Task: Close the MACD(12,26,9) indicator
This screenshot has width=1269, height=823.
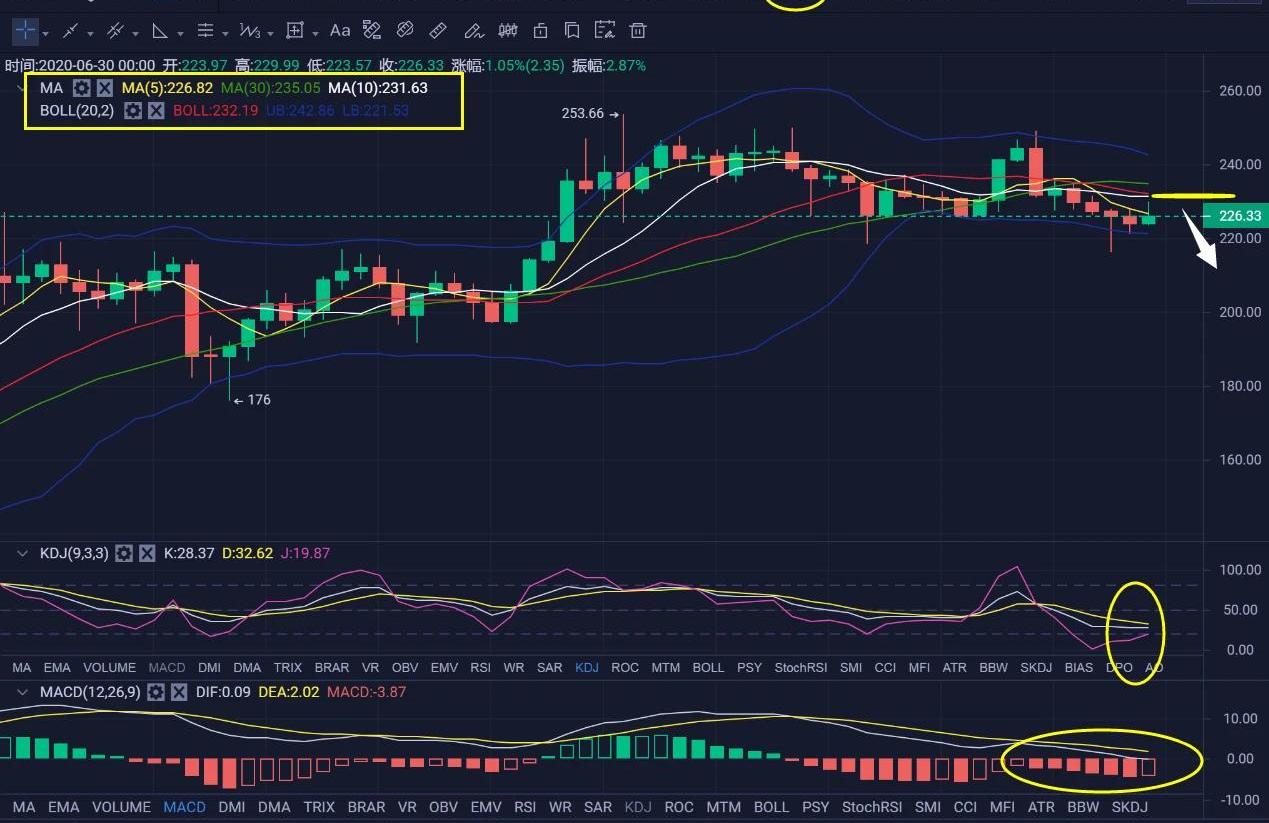Action: [x=179, y=692]
